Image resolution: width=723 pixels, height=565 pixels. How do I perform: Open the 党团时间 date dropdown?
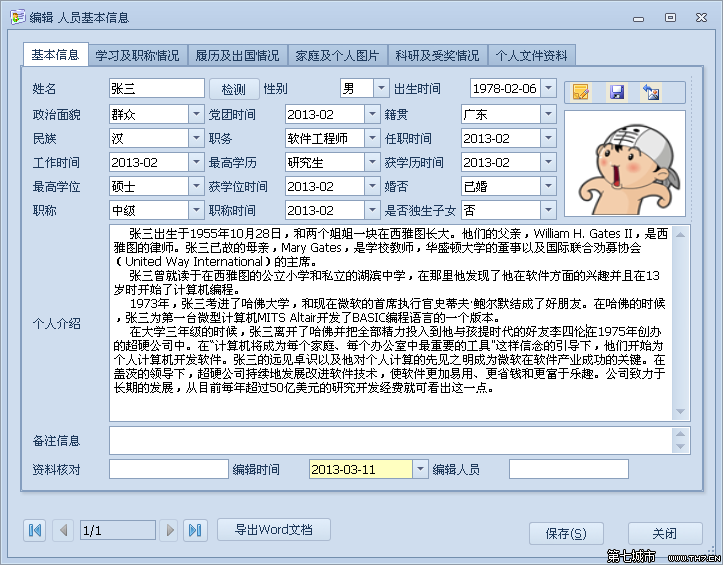coord(372,114)
